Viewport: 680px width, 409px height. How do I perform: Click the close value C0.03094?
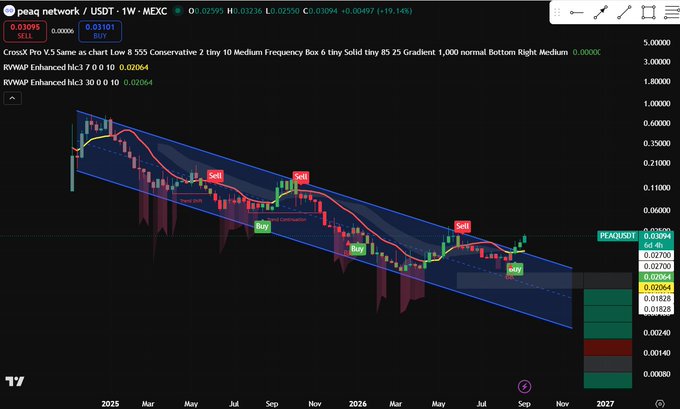(320, 11)
